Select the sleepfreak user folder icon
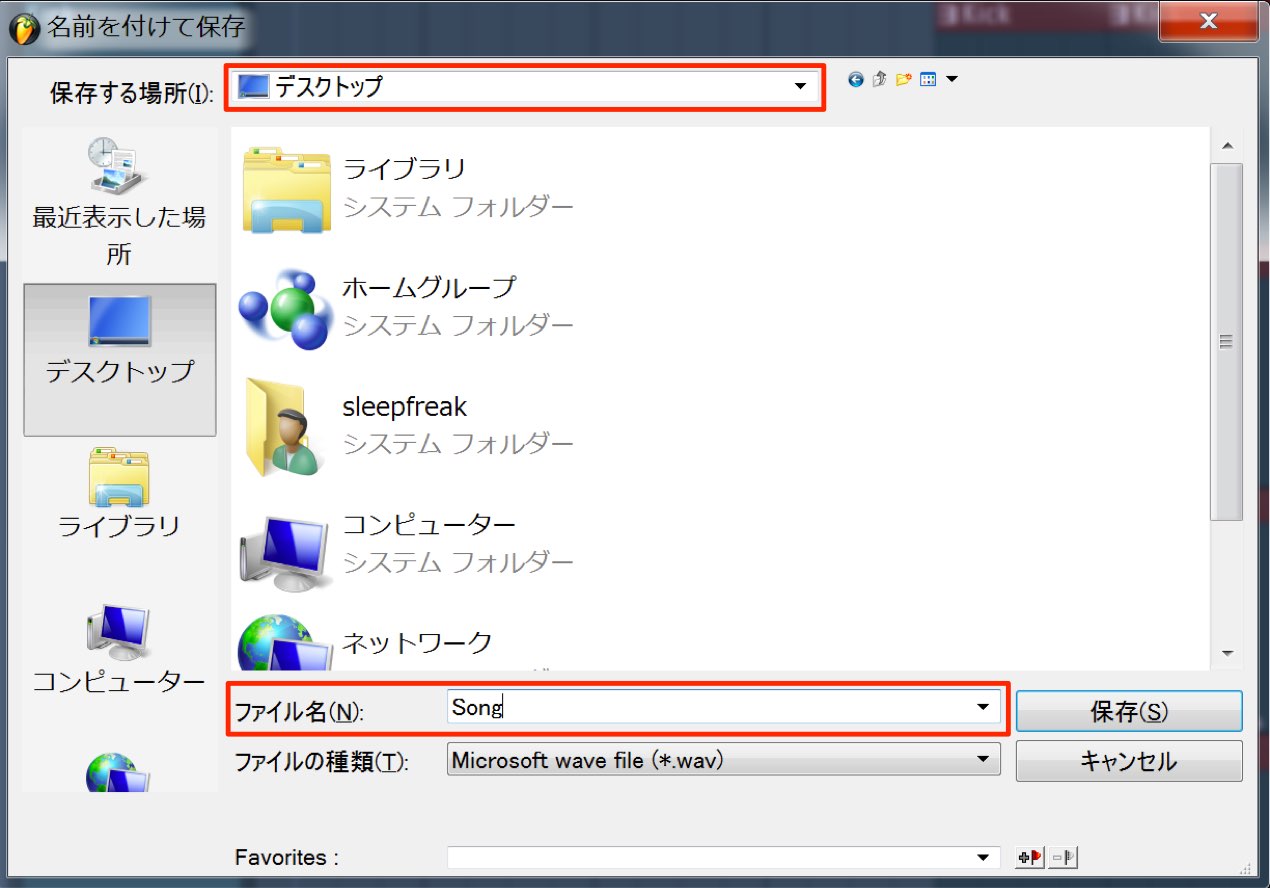1270x888 pixels. coord(283,425)
